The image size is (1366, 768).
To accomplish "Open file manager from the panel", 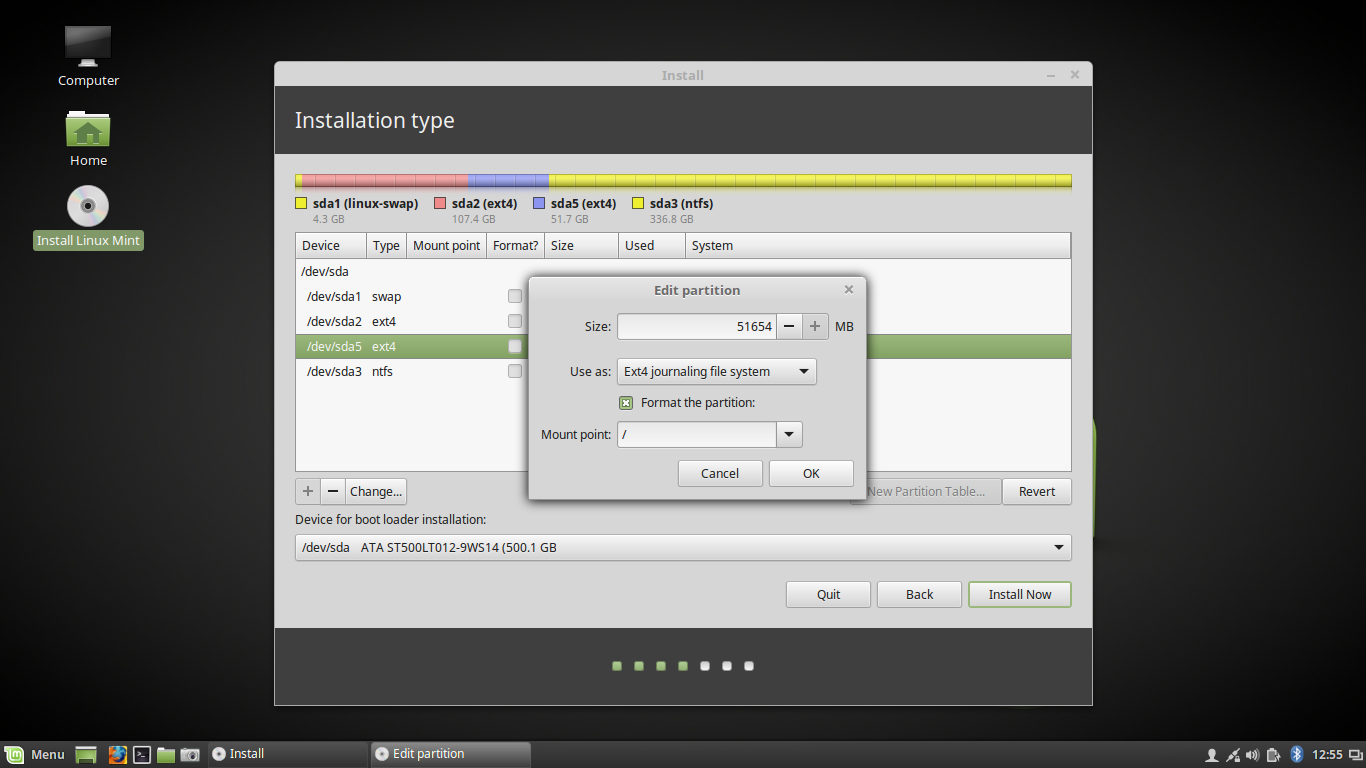I will coord(166,755).
